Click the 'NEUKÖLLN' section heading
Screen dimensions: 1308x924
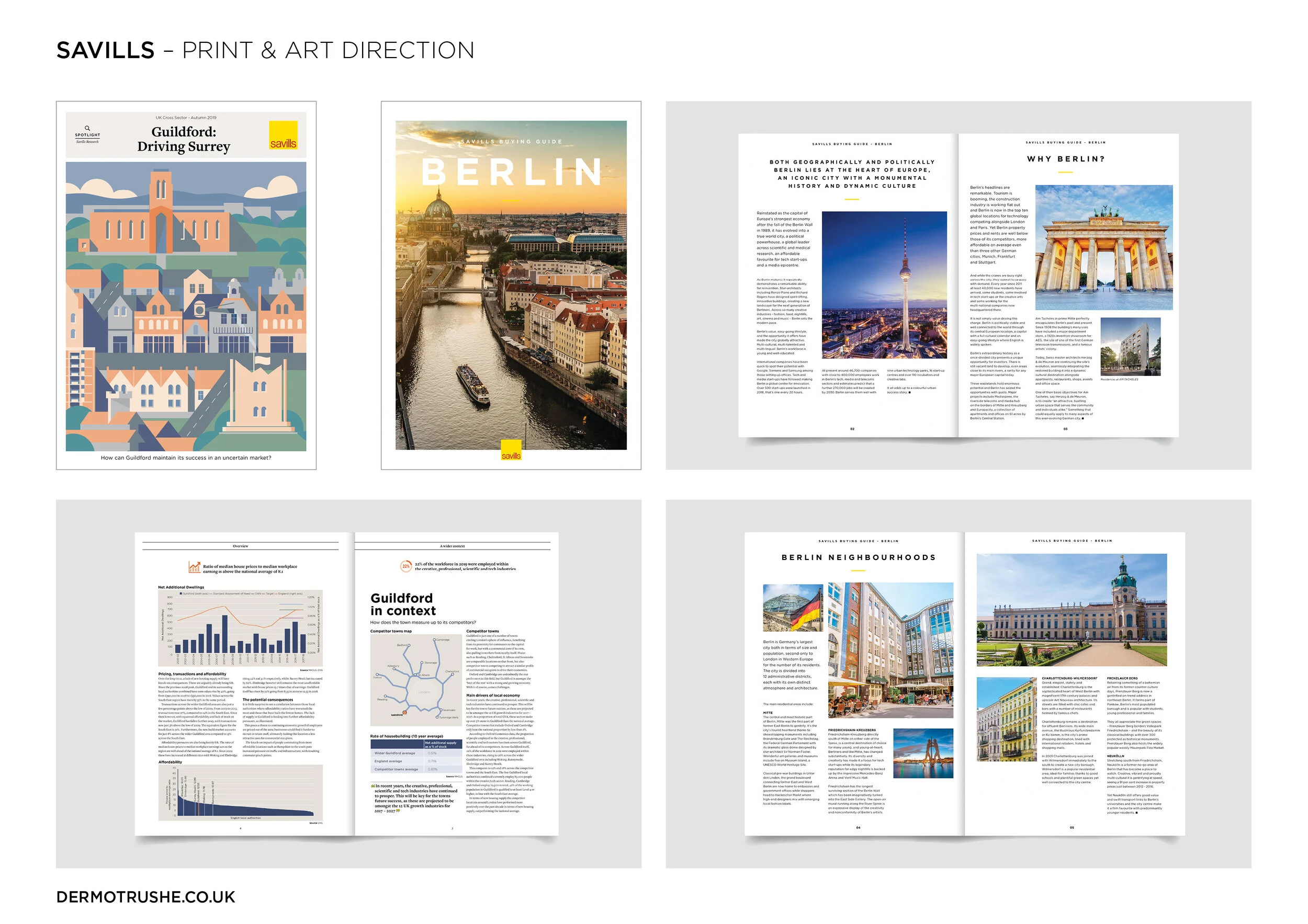click(1115, 756)
